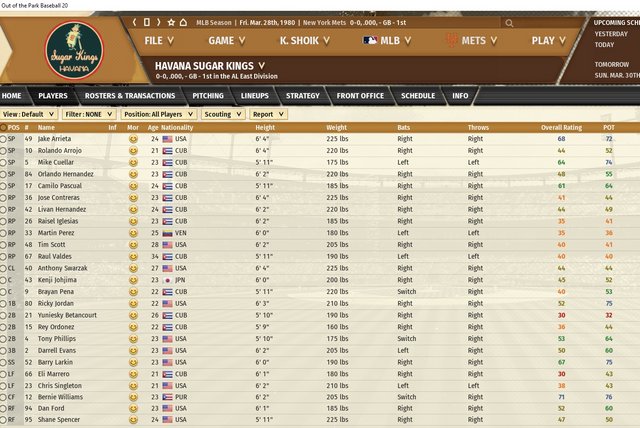
Task: Open the INFO tab
Action: pos(460,95)
